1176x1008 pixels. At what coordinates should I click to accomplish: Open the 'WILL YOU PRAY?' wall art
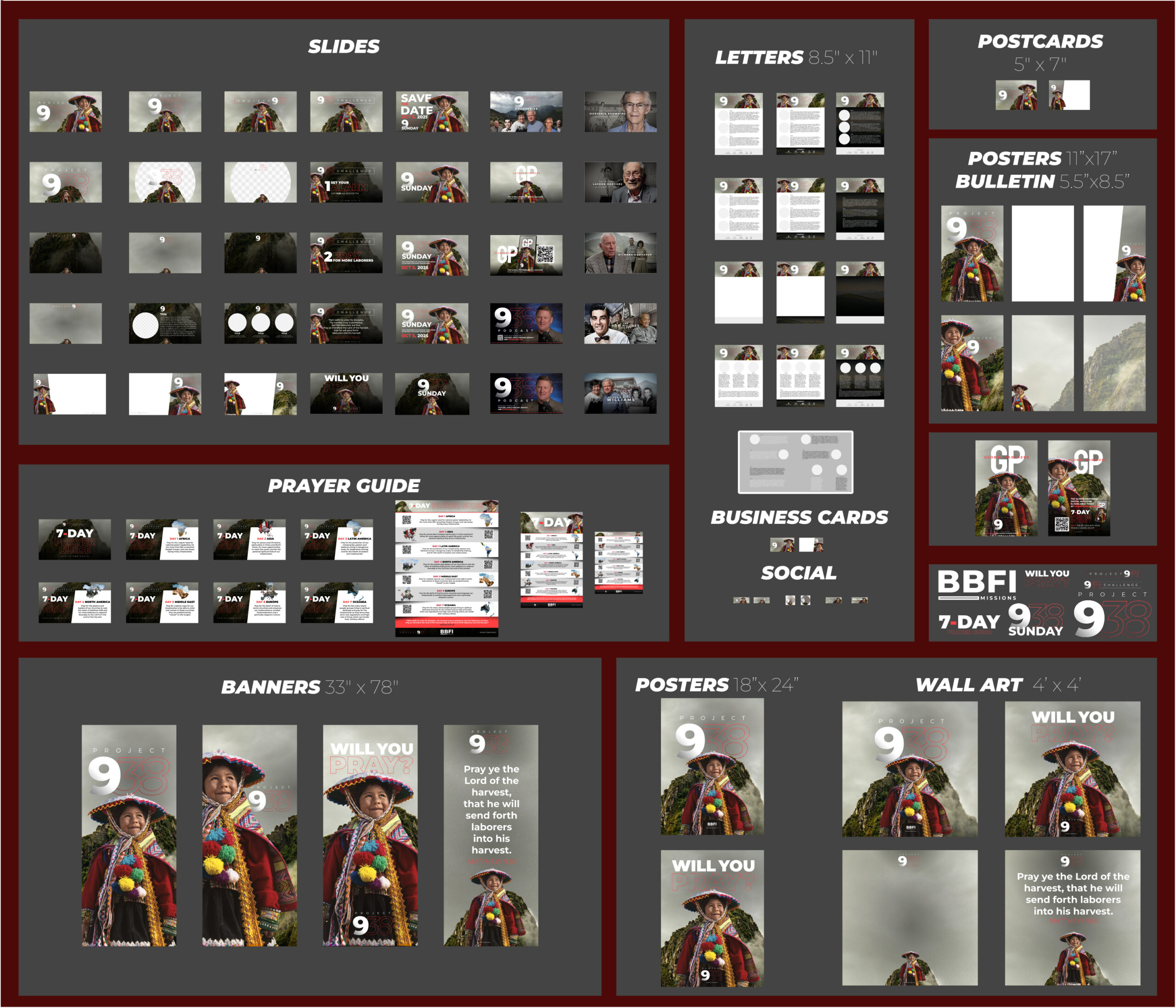coord(1072,769)
